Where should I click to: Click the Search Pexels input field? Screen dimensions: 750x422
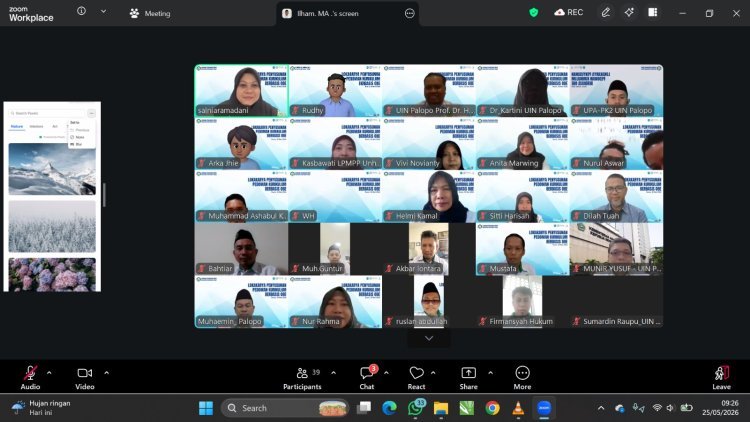47,113
